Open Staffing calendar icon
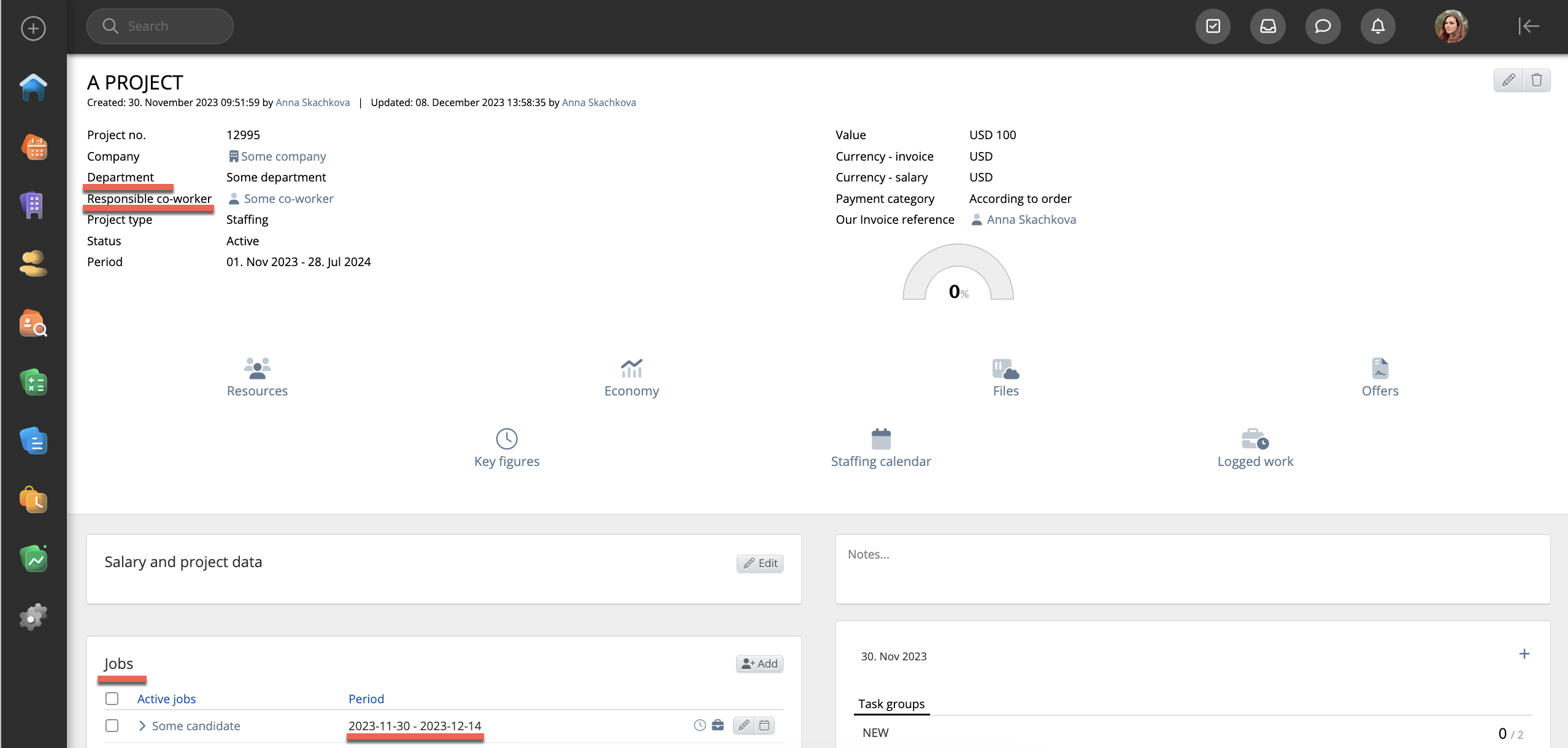 [x=880, y=439]
